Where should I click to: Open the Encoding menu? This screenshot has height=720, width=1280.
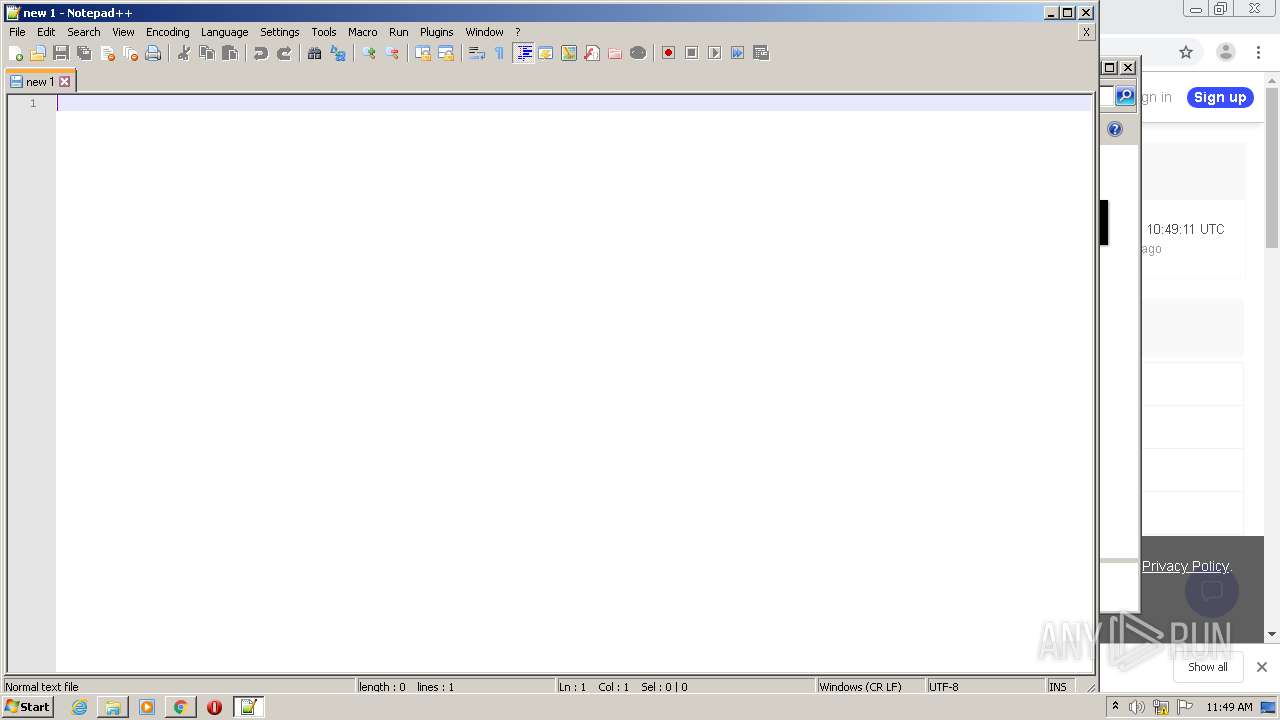pyautogui.click(x=168, y=32)
